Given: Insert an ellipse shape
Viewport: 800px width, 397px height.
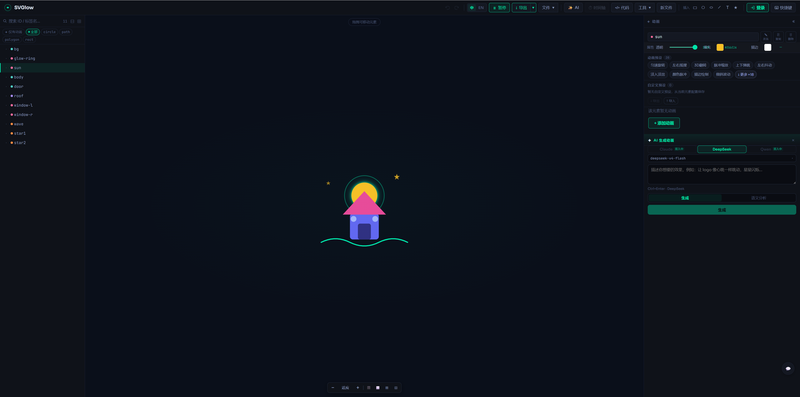Looking at the screenshot, I should pyautogui.click(x=711, y=8).
